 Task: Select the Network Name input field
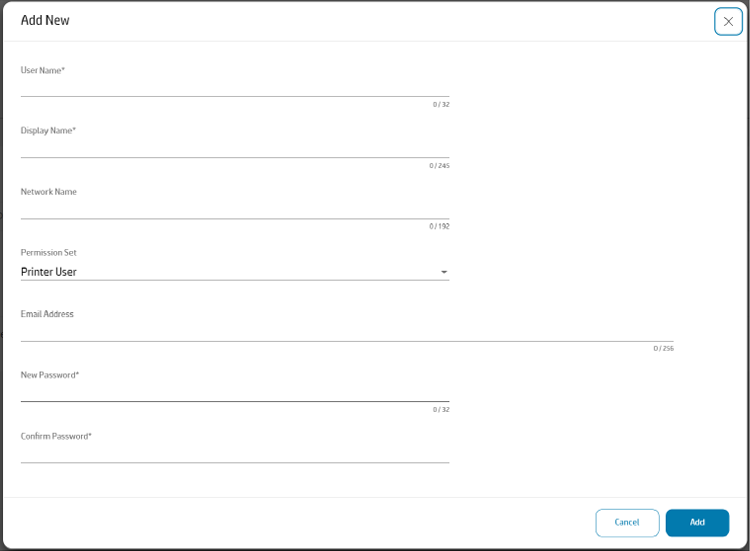click(234, 209)
